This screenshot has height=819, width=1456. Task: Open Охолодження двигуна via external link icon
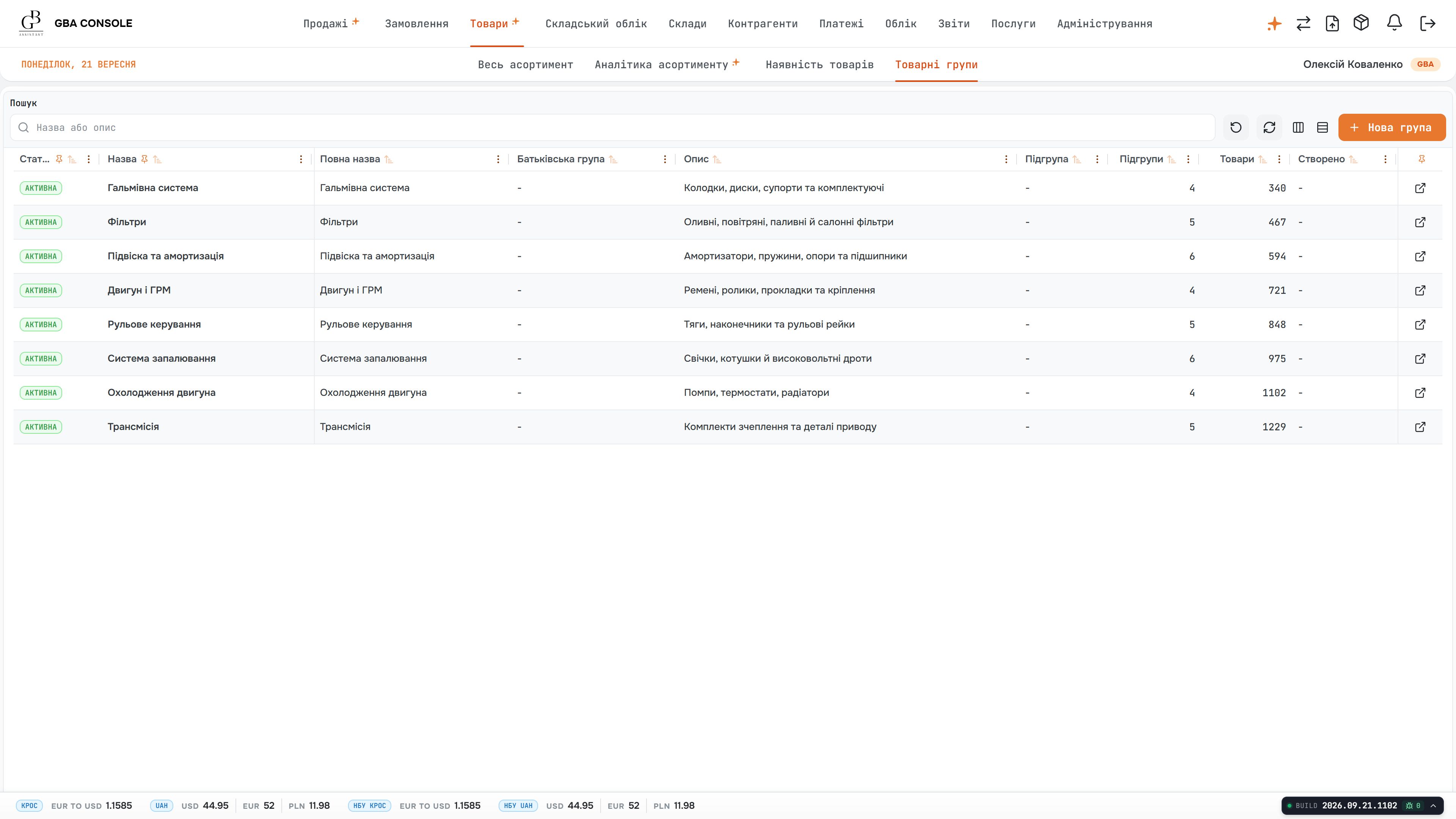coord(1420,393)
